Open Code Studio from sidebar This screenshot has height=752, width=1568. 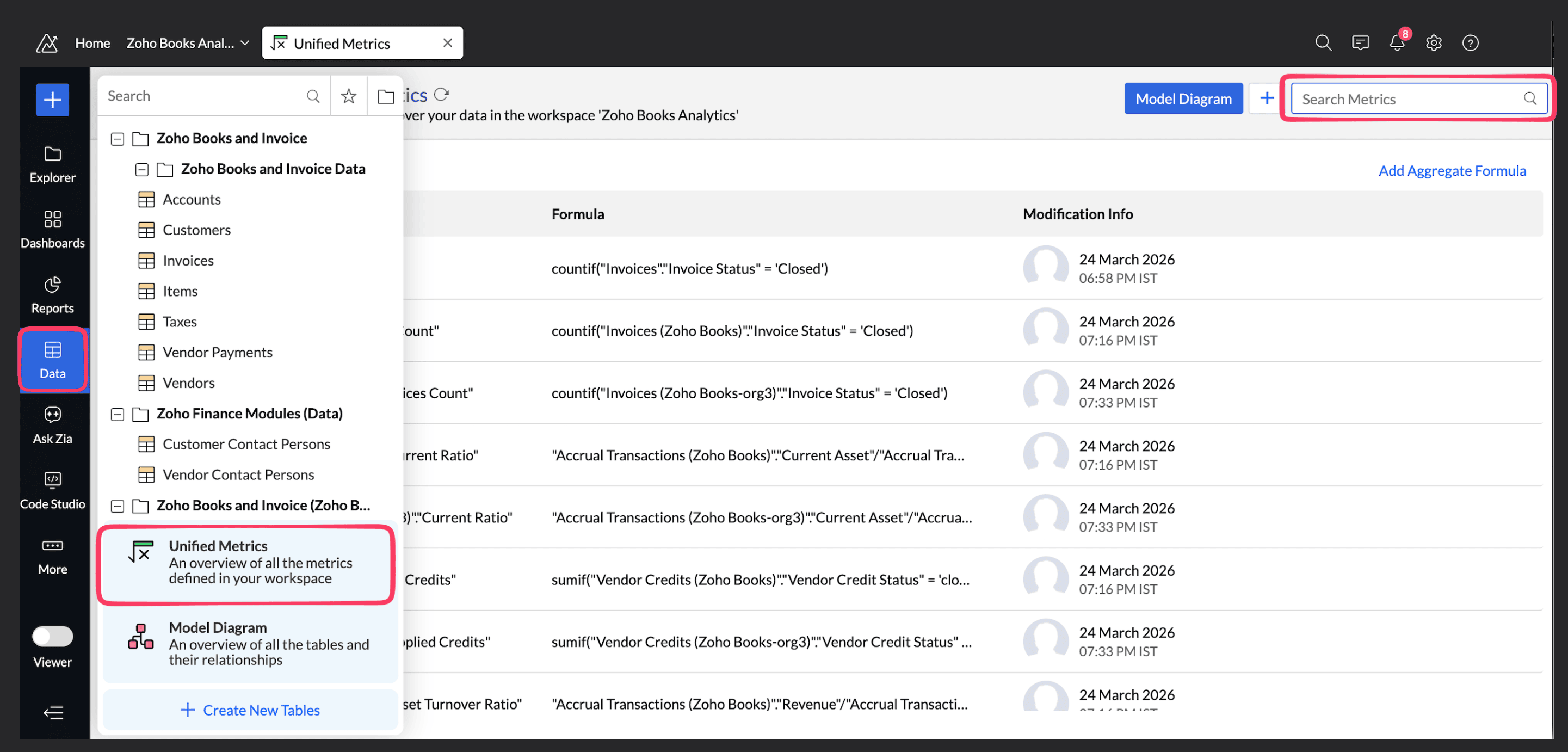coord(52,490)
